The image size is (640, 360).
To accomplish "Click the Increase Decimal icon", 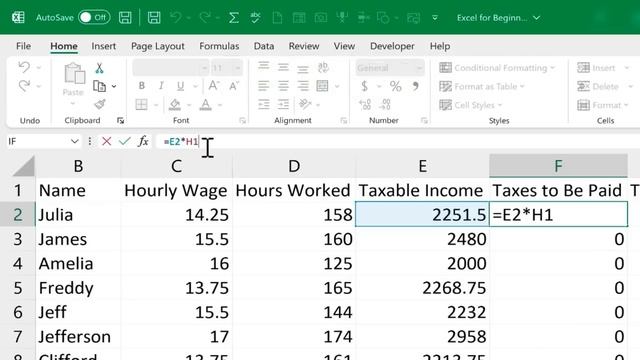I will pyautogui.click(x=365, y=104).
